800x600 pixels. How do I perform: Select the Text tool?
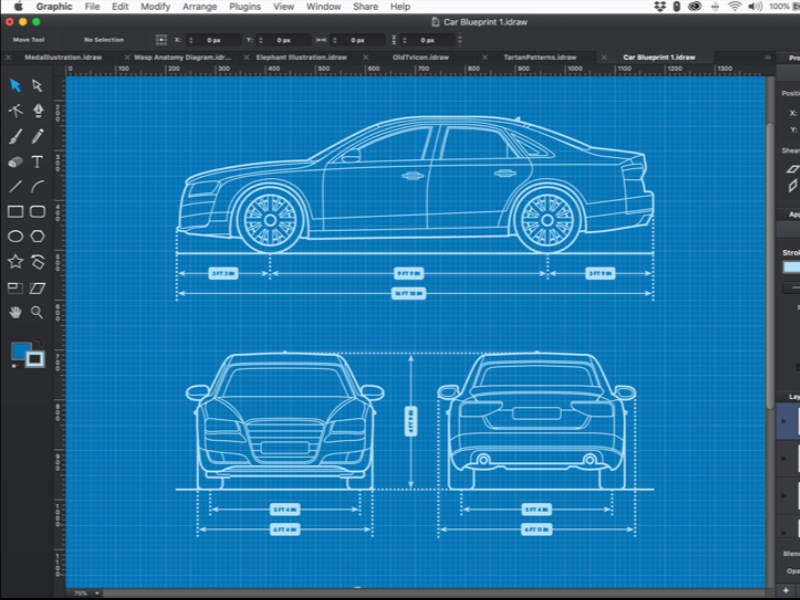pyautogui.click(x=37, y=162)
